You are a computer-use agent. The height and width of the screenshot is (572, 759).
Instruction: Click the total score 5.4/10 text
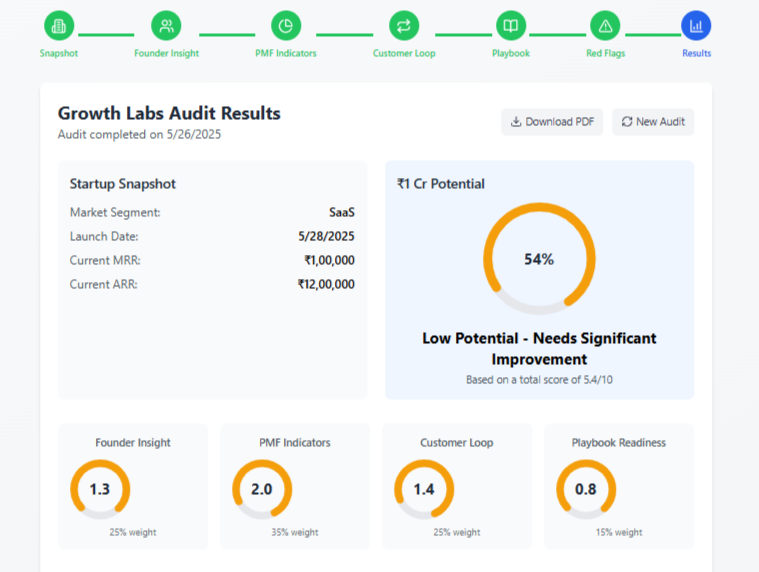(539, 380)
